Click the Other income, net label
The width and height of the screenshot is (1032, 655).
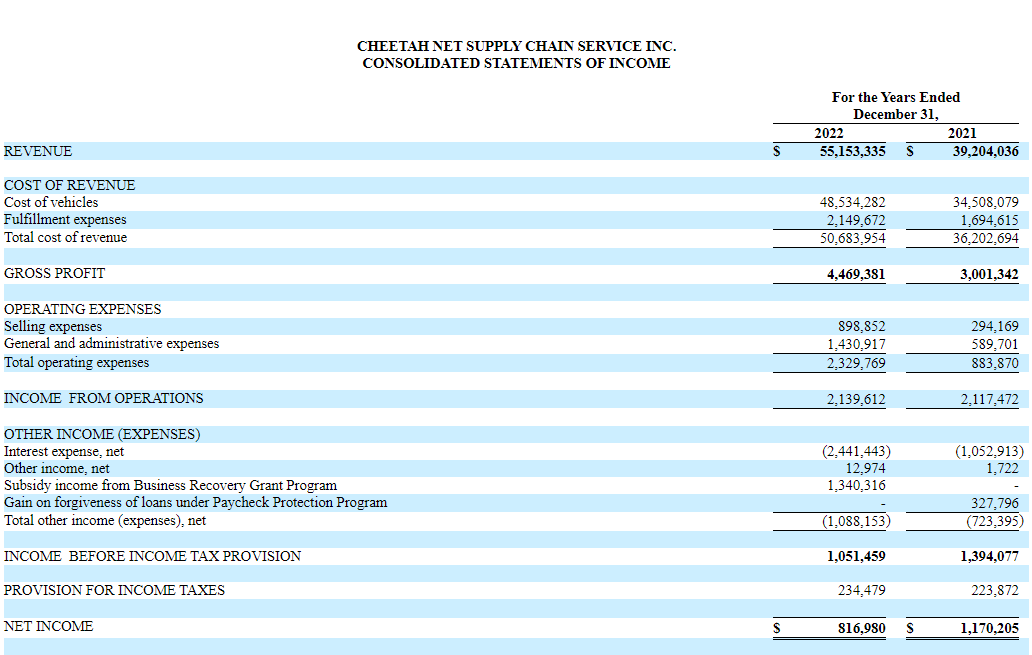(57, 469)
